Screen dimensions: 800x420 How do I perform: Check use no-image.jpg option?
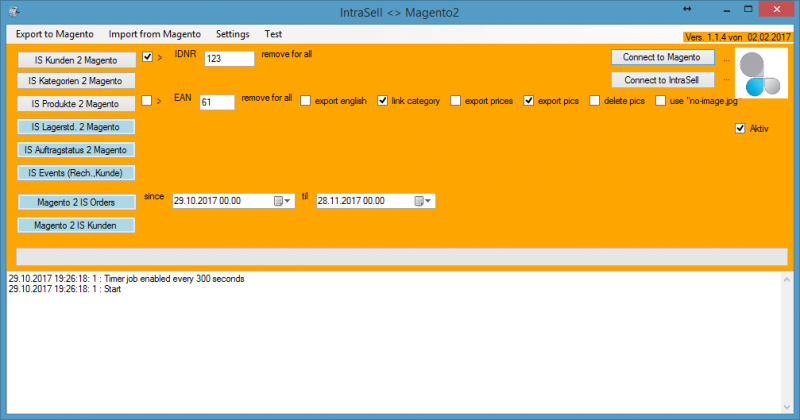pos(660,101)
